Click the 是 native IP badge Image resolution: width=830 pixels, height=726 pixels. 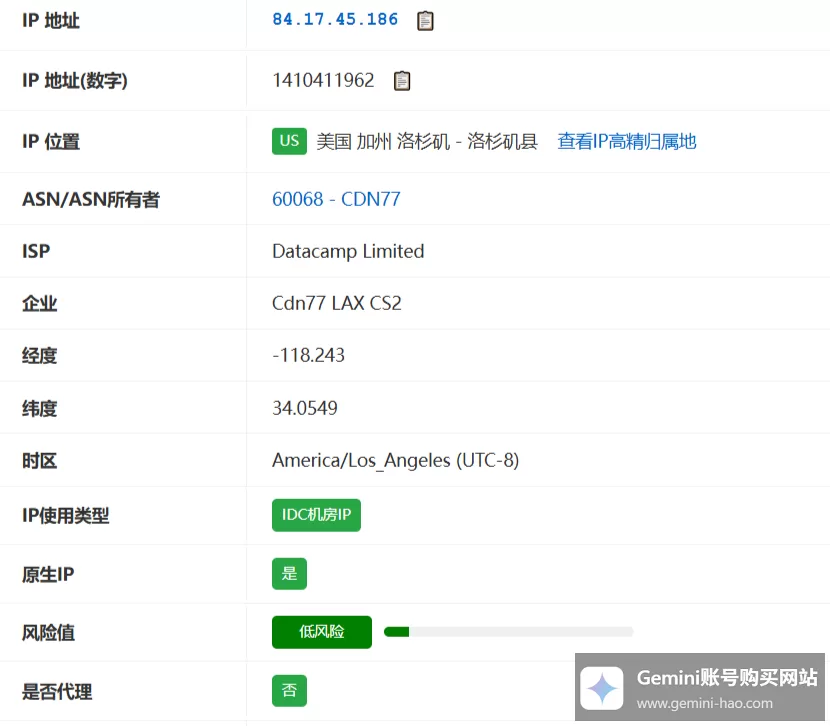[x=289, y=573]
